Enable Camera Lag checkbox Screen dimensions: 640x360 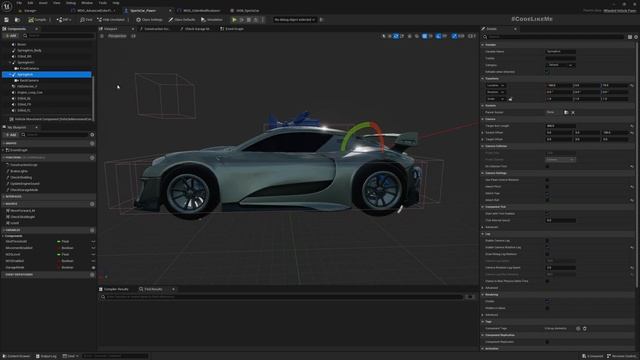pyautogui.click(x=547, y=240)
